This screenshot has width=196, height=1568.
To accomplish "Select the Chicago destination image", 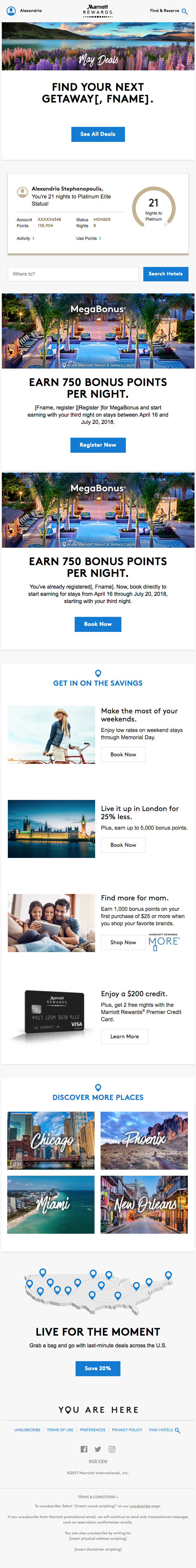I will click(51, 1141).
